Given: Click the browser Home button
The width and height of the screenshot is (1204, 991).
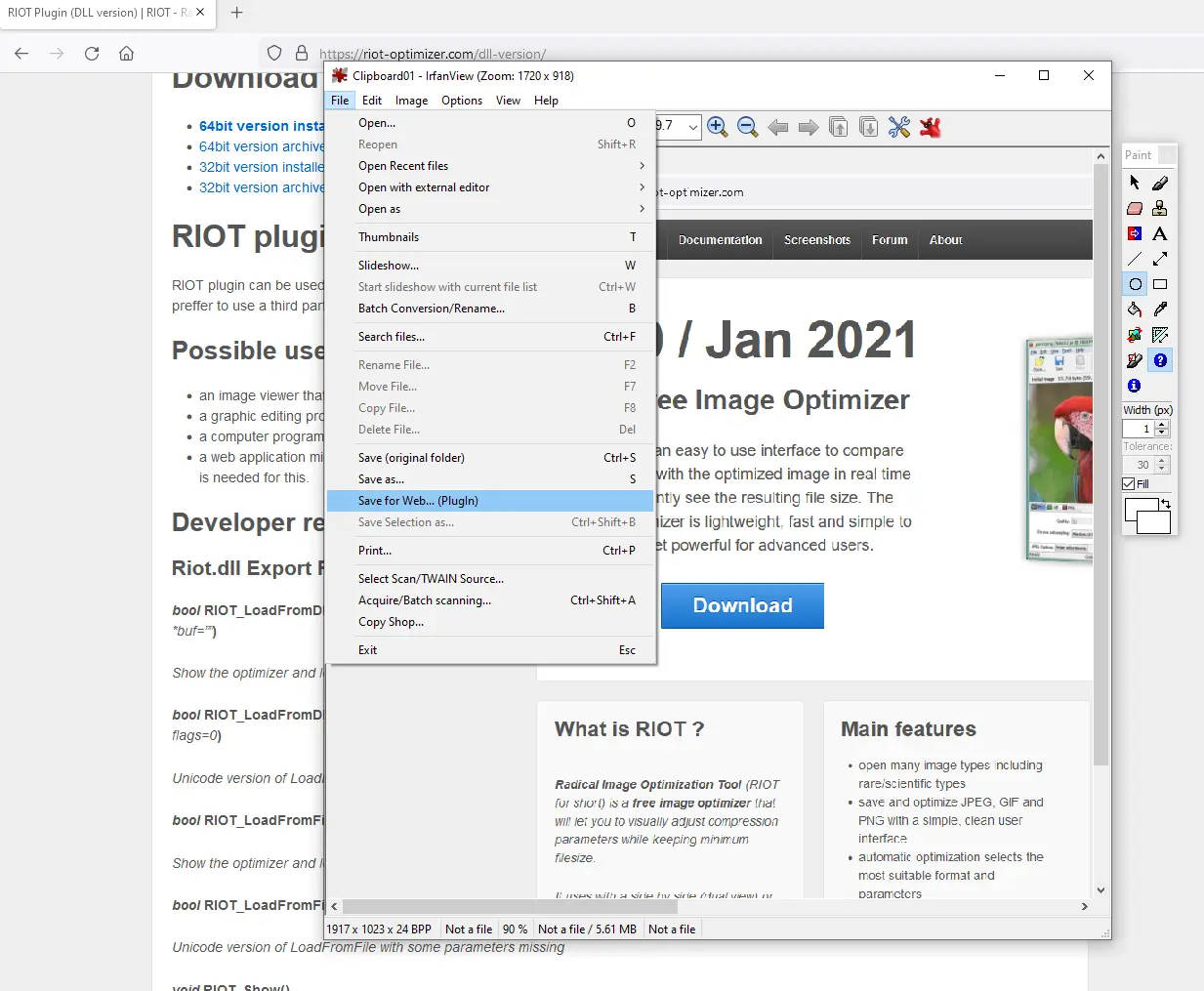Looking at the screenshot, I should pos(126,54).
